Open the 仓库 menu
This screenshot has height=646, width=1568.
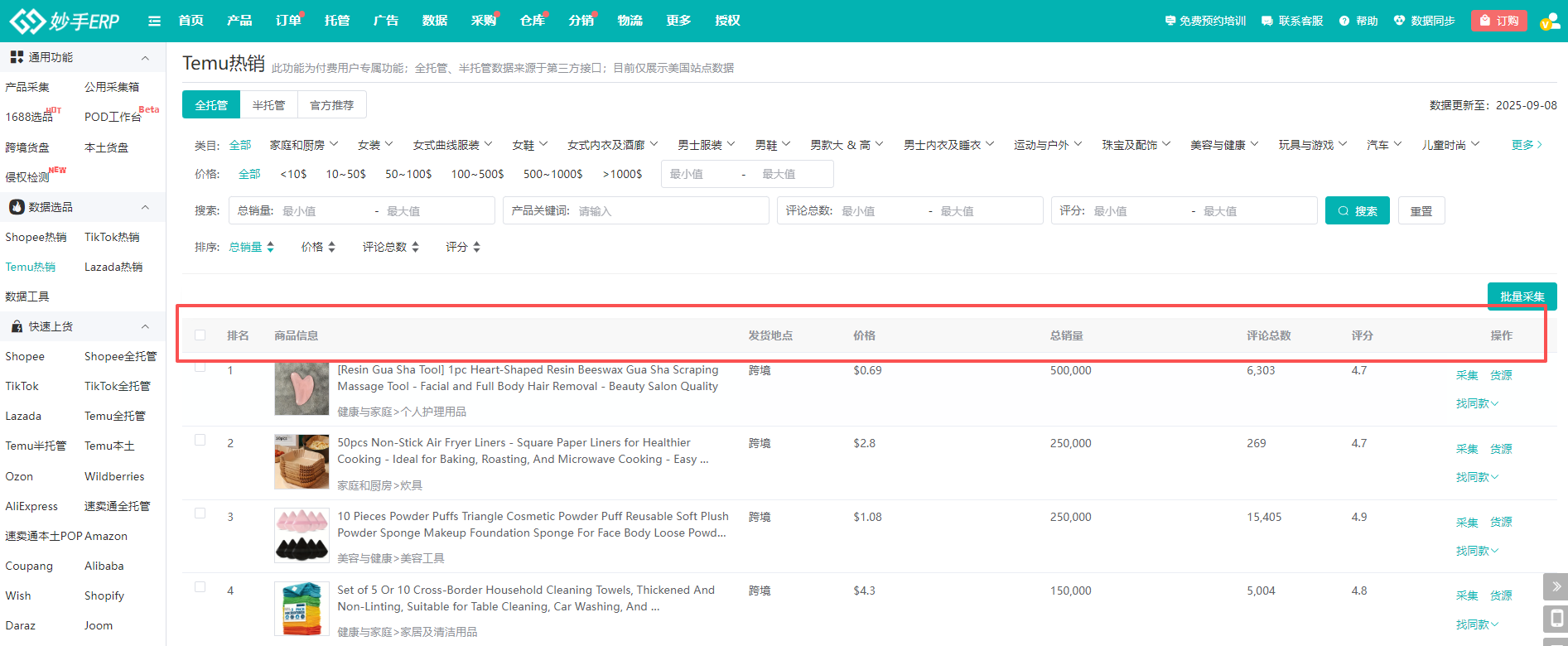533,21
